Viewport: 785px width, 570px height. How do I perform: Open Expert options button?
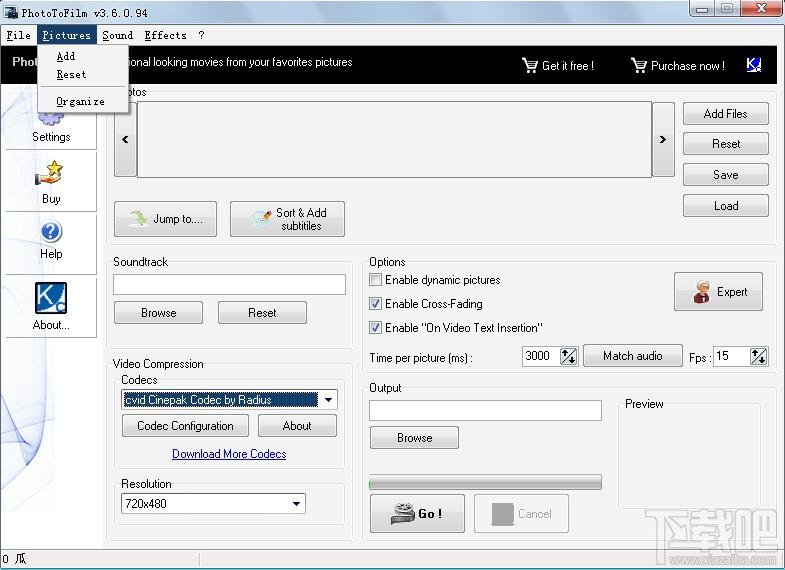718,292
